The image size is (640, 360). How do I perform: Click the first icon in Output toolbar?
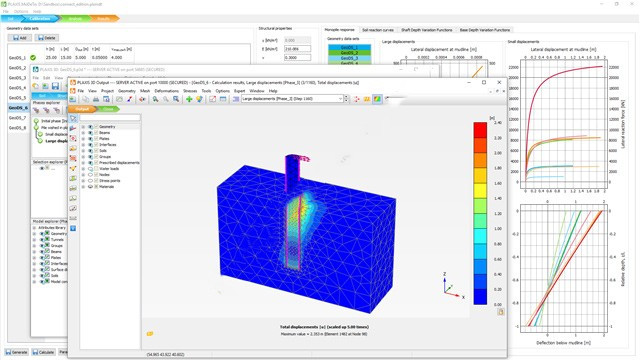point(73,99)
